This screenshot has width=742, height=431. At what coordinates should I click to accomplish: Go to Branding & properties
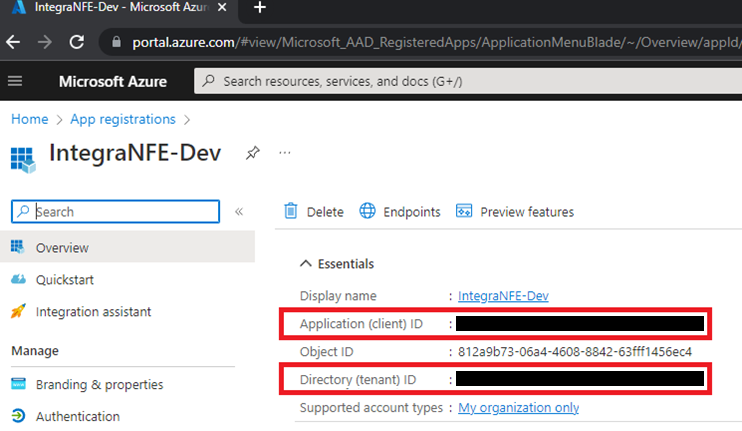pos(99,384)
